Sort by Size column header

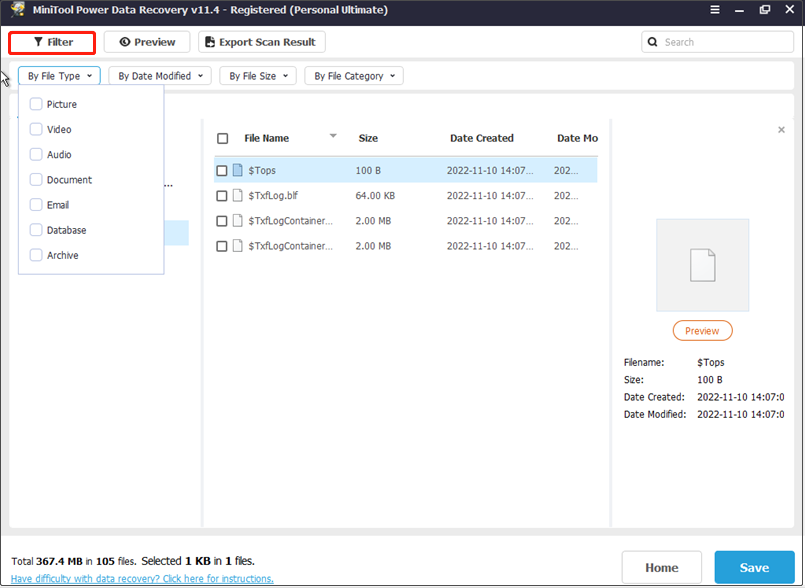368,138
